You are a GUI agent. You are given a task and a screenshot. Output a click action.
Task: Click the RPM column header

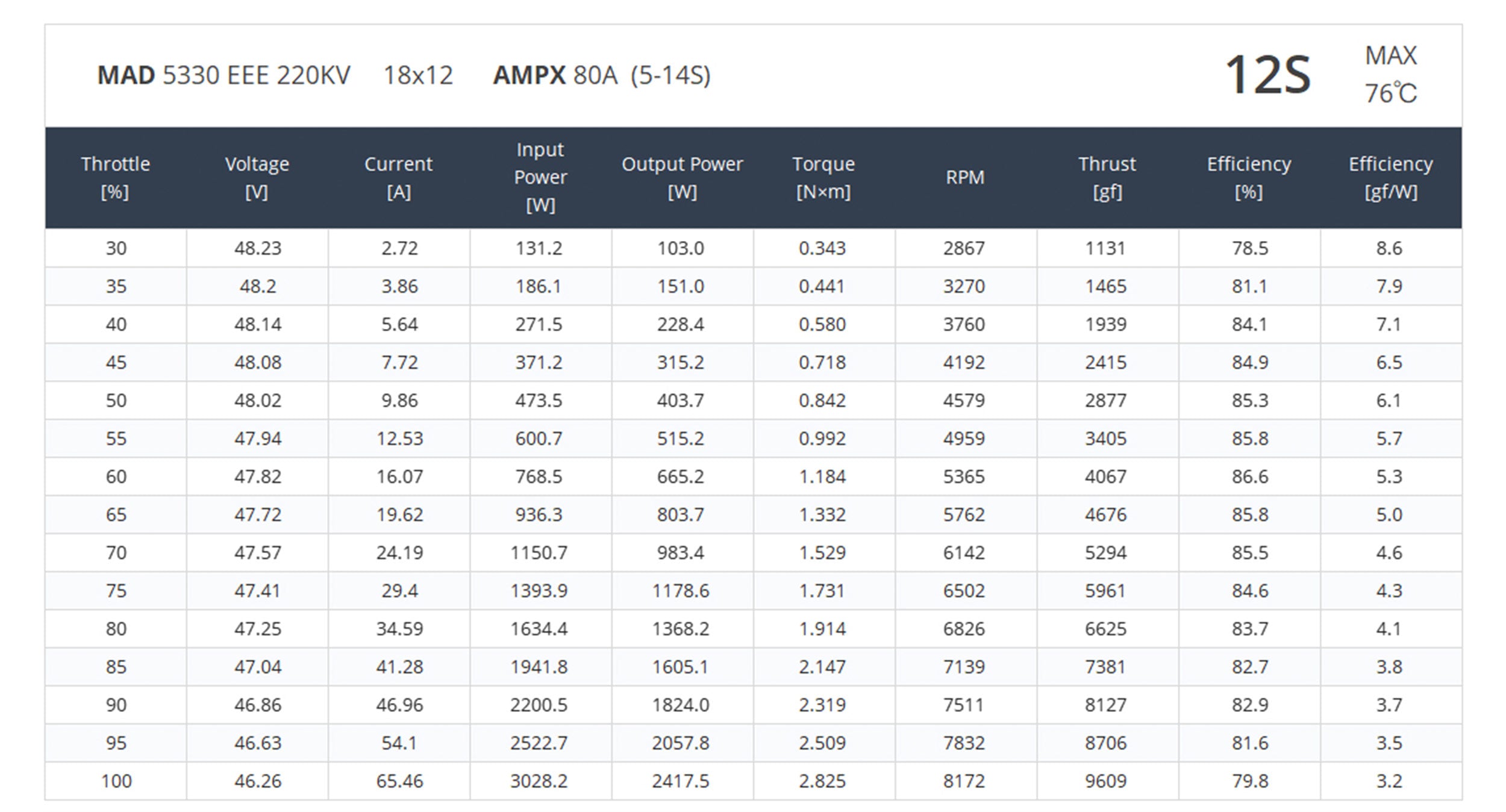coord(965,178)
